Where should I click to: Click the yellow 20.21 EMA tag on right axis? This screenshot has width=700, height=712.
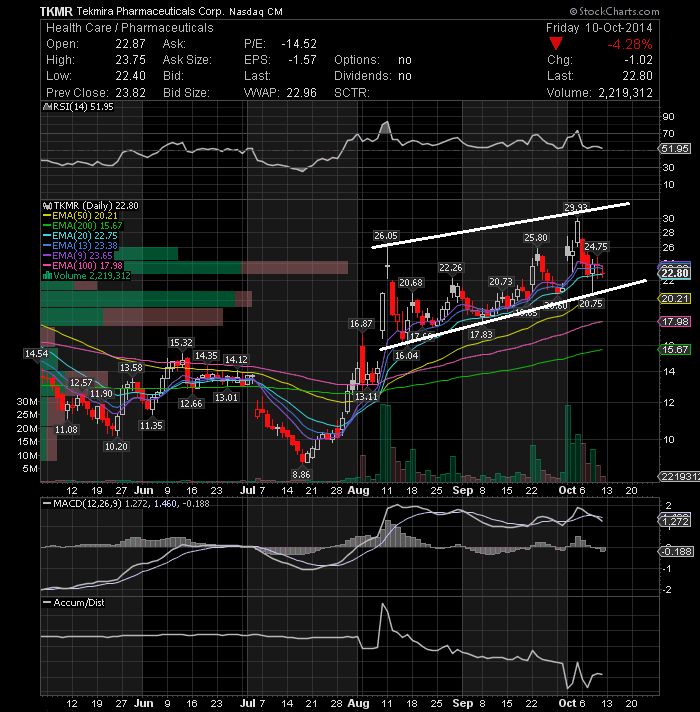click(675, 299)
